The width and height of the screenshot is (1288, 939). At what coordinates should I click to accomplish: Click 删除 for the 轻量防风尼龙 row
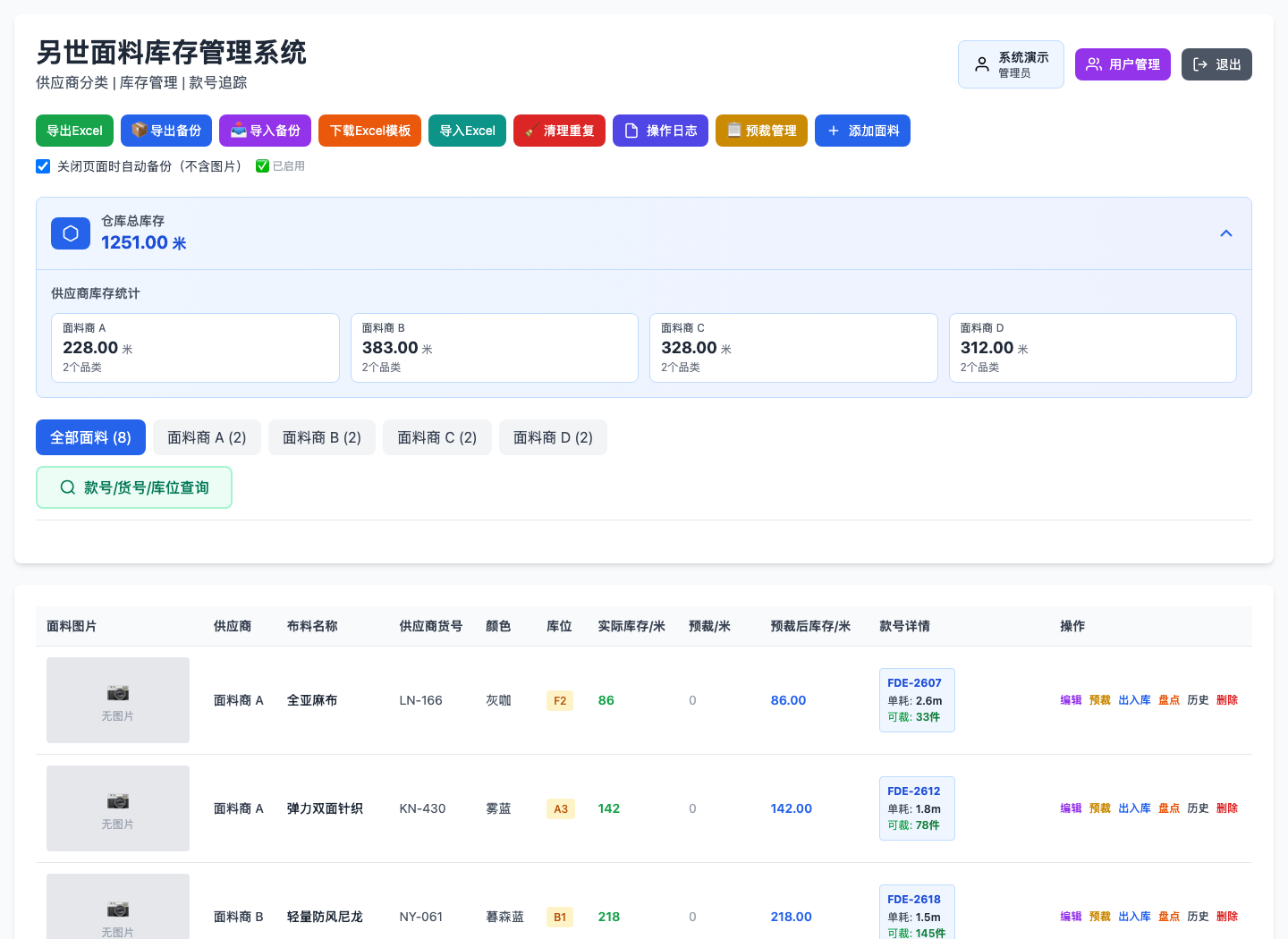1227,917
